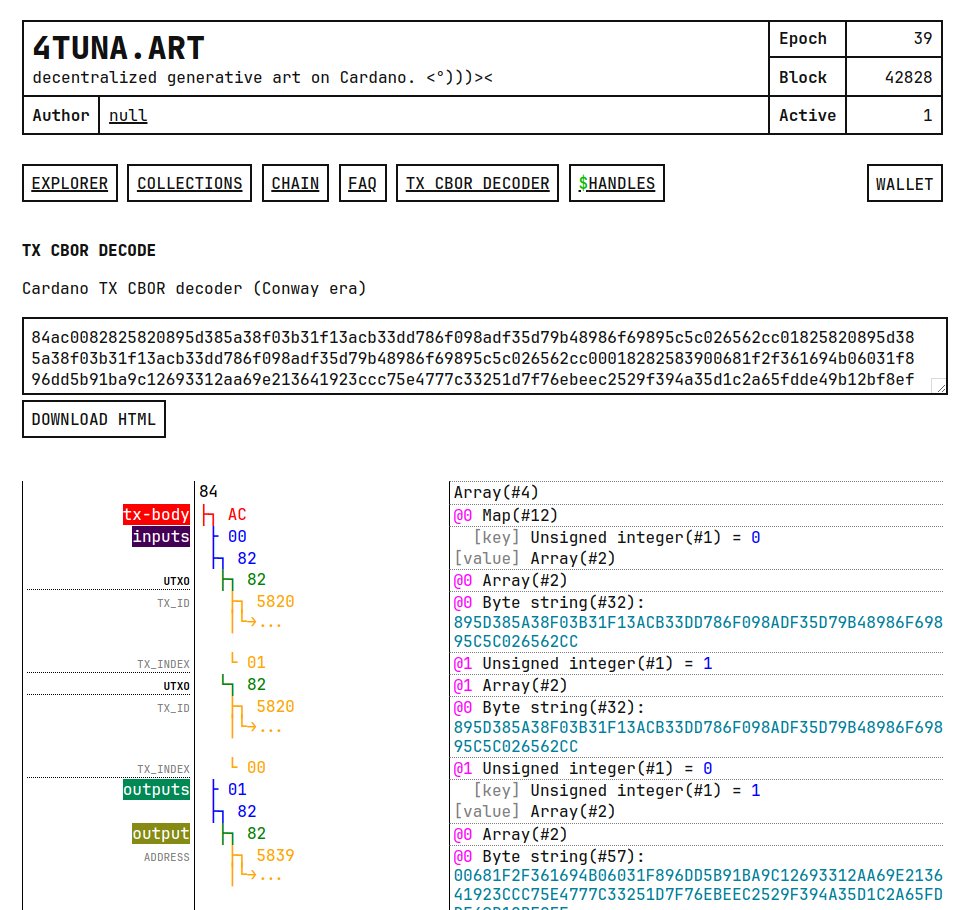Screen dimensions: 963x910
Task: Click the orange '5839' byte string node
Action: pos(275,855)
